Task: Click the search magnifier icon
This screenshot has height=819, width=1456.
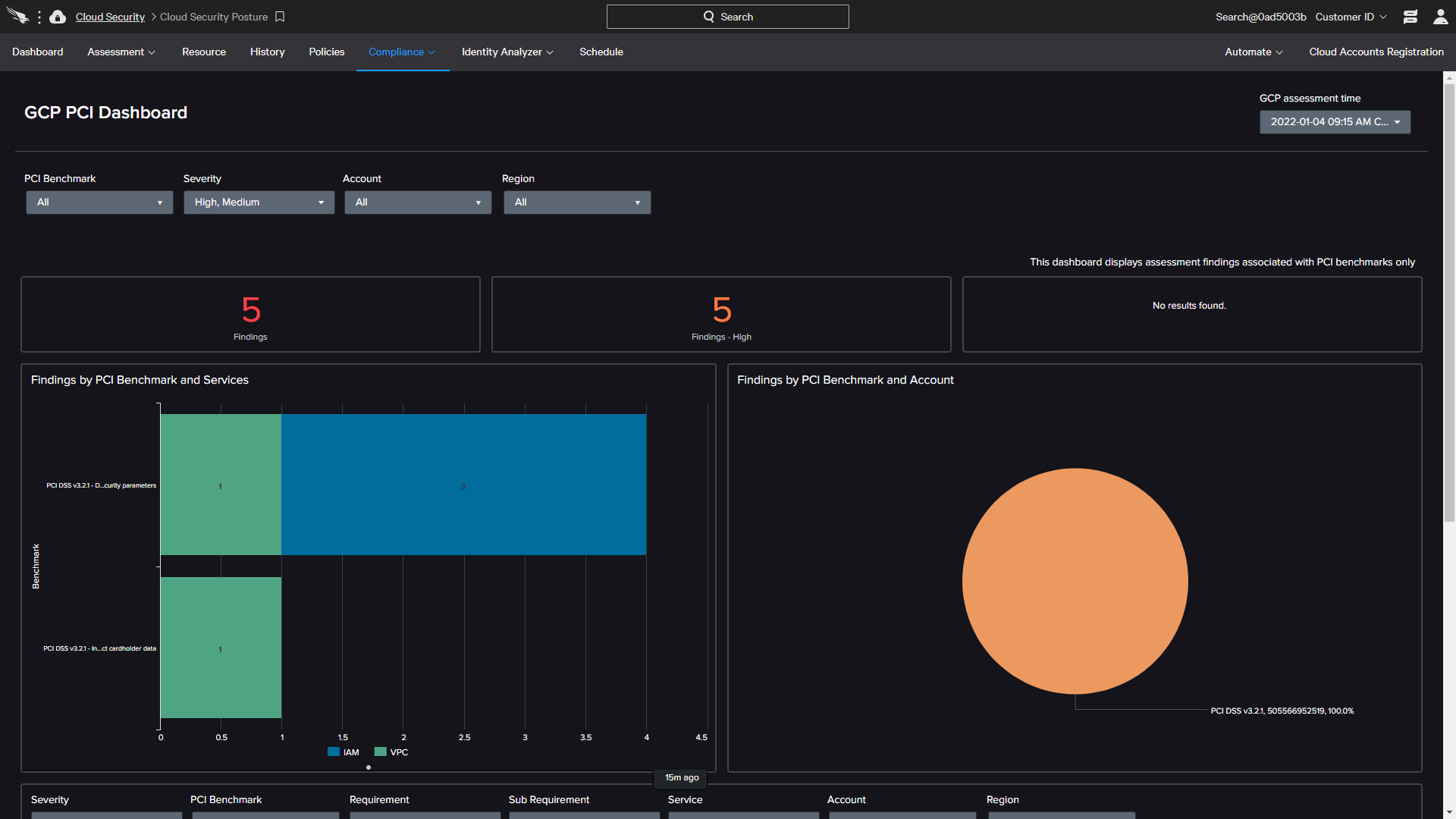Action: pyautogui.click(x=709, y=17)
